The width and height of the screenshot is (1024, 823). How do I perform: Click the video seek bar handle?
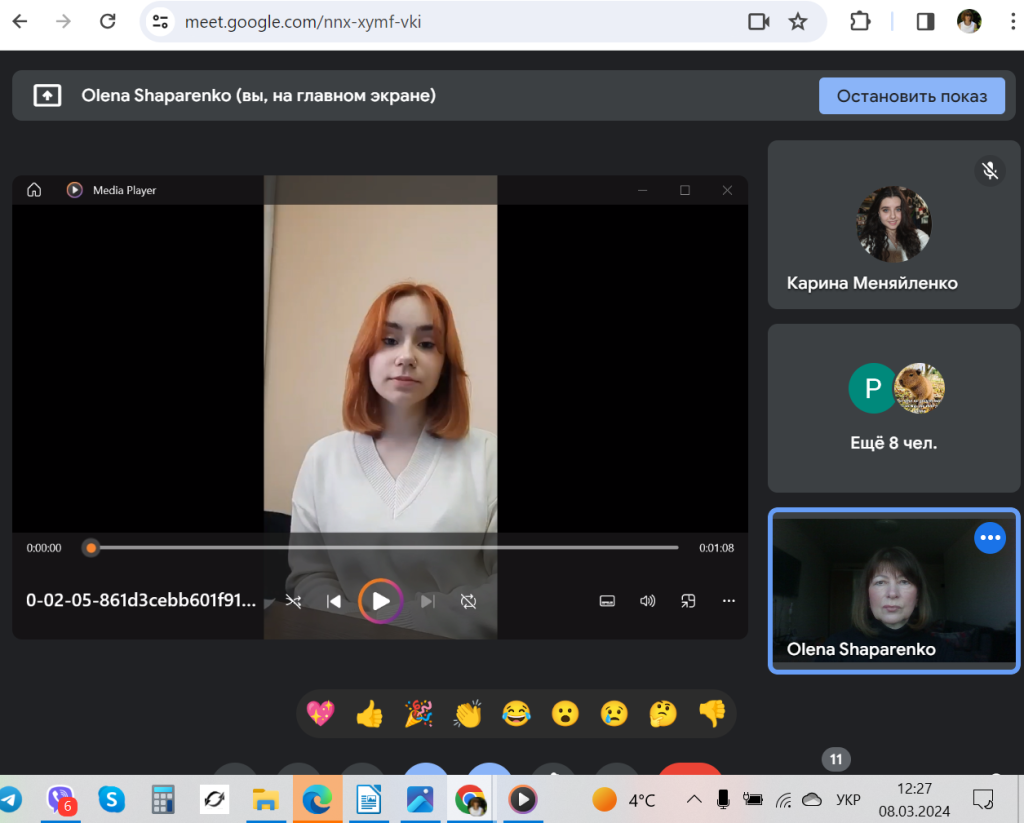91,548
